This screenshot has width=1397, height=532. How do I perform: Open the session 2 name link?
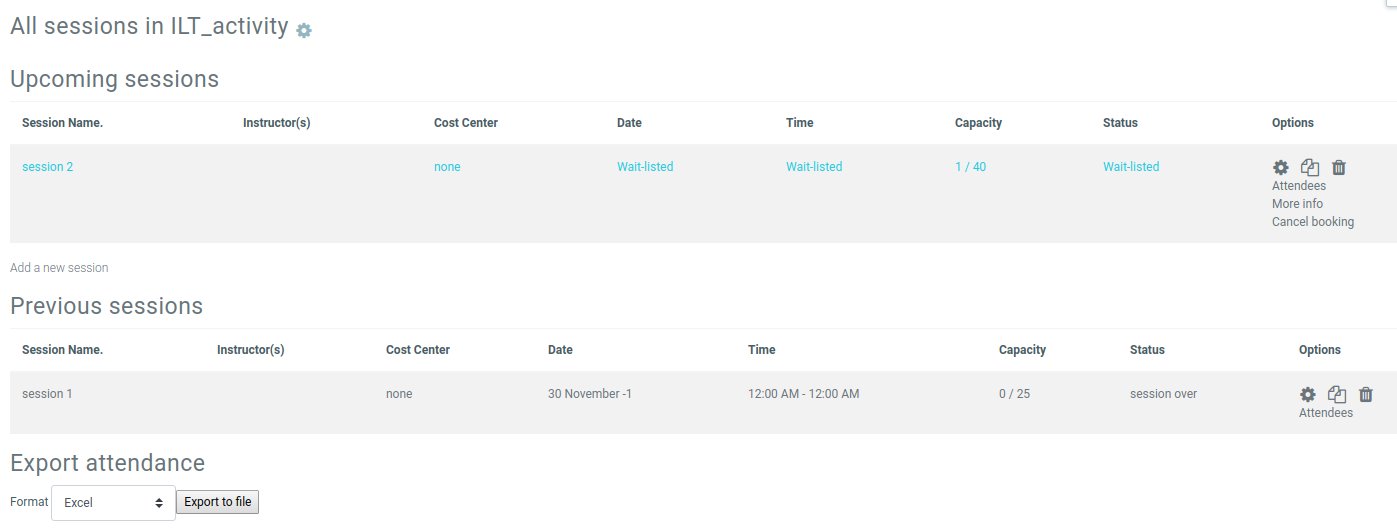pos(47,167)
